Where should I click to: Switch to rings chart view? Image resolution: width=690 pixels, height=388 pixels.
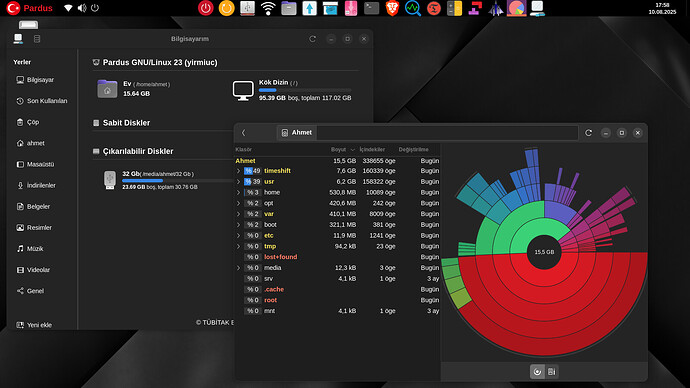[x=537, y=372]
